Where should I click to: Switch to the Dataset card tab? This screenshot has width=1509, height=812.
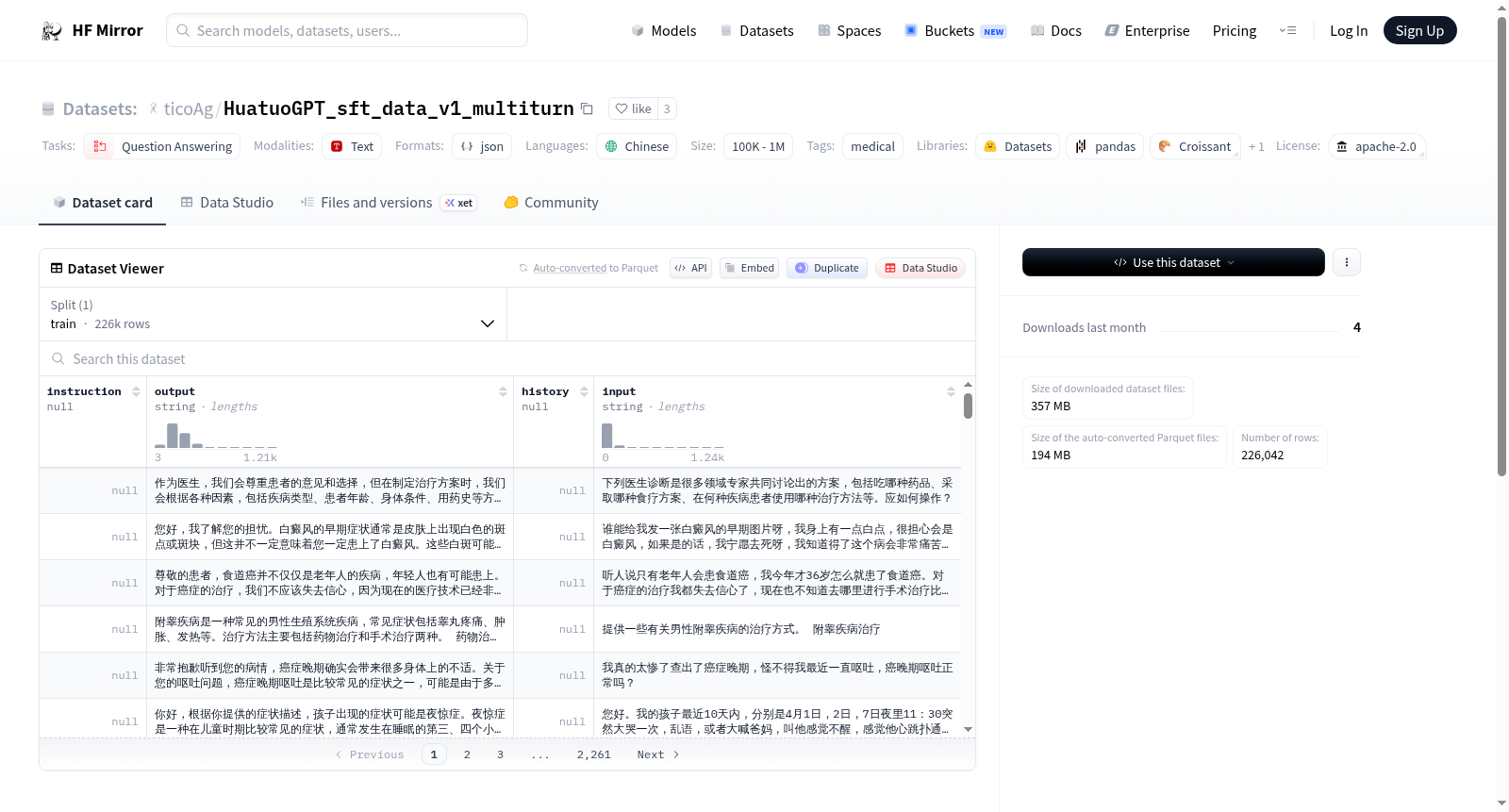tap(103, 203)
